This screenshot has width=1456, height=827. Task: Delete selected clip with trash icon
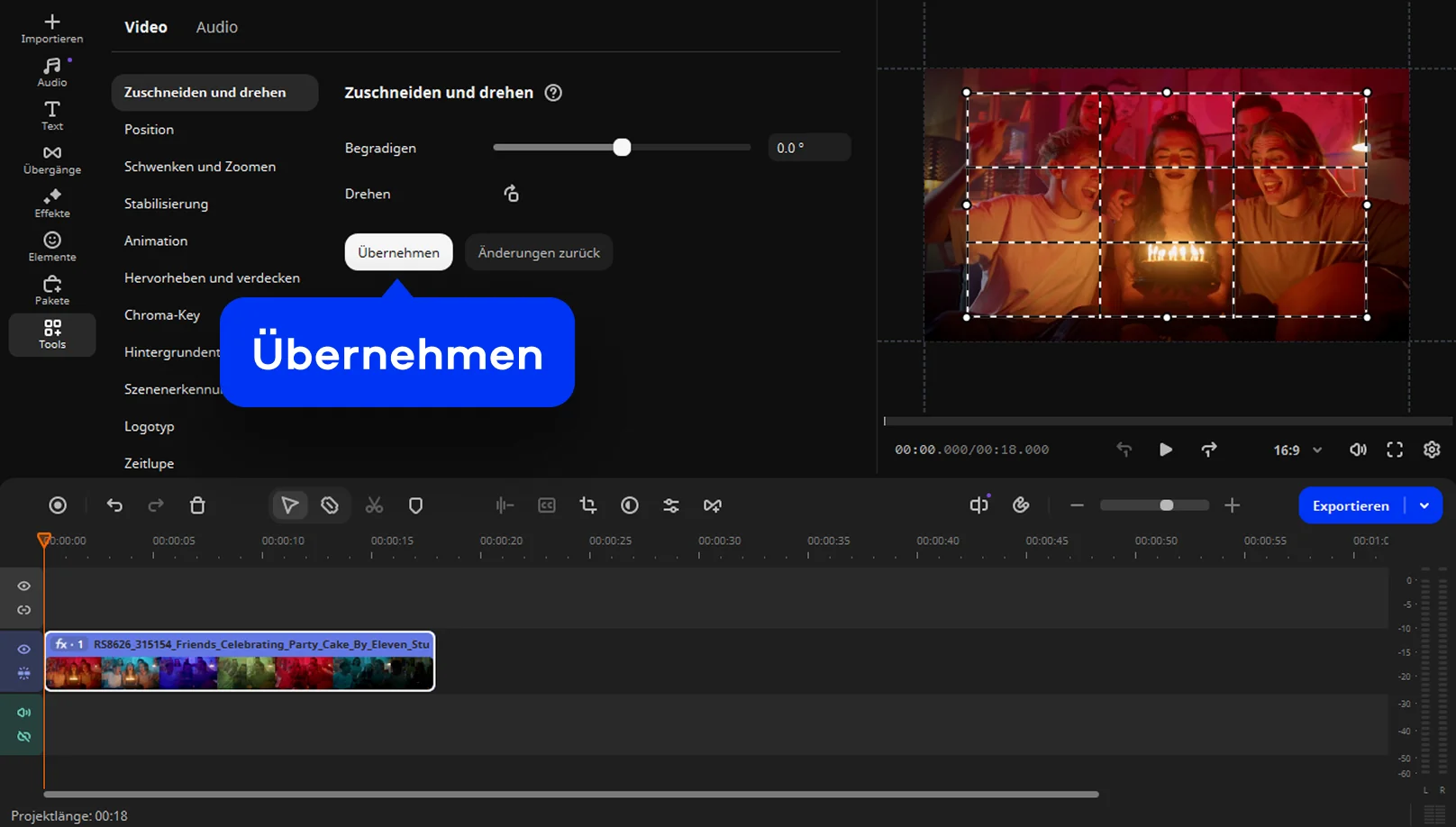(197, 505)
